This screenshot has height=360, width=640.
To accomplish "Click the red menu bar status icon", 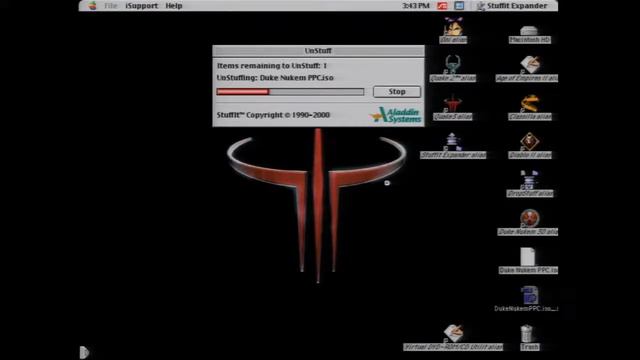I will [x=442, y=6].
